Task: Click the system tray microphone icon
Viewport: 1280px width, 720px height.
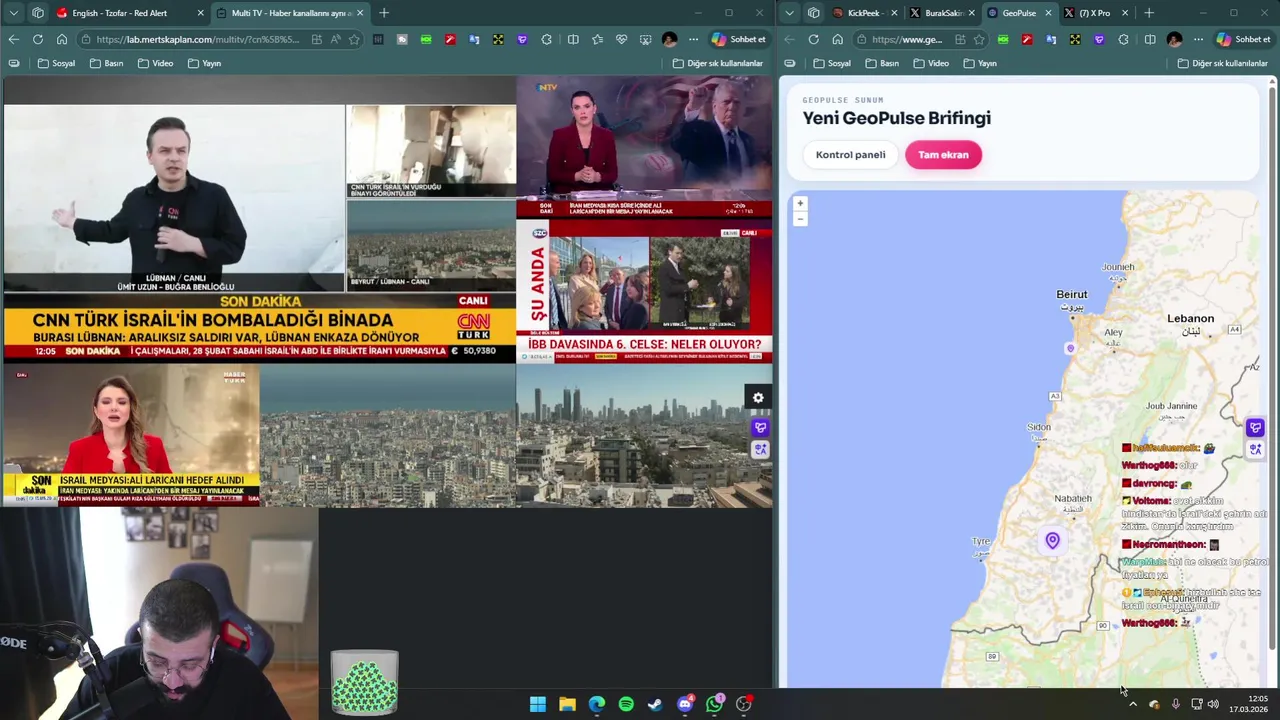Action: coord(1175,704)
